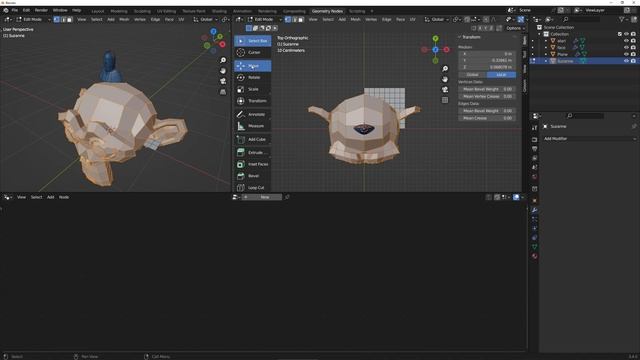This screenshot has height=360, width=640.
Task: Choose the Add Cube tool
Action: pos(253,139)
